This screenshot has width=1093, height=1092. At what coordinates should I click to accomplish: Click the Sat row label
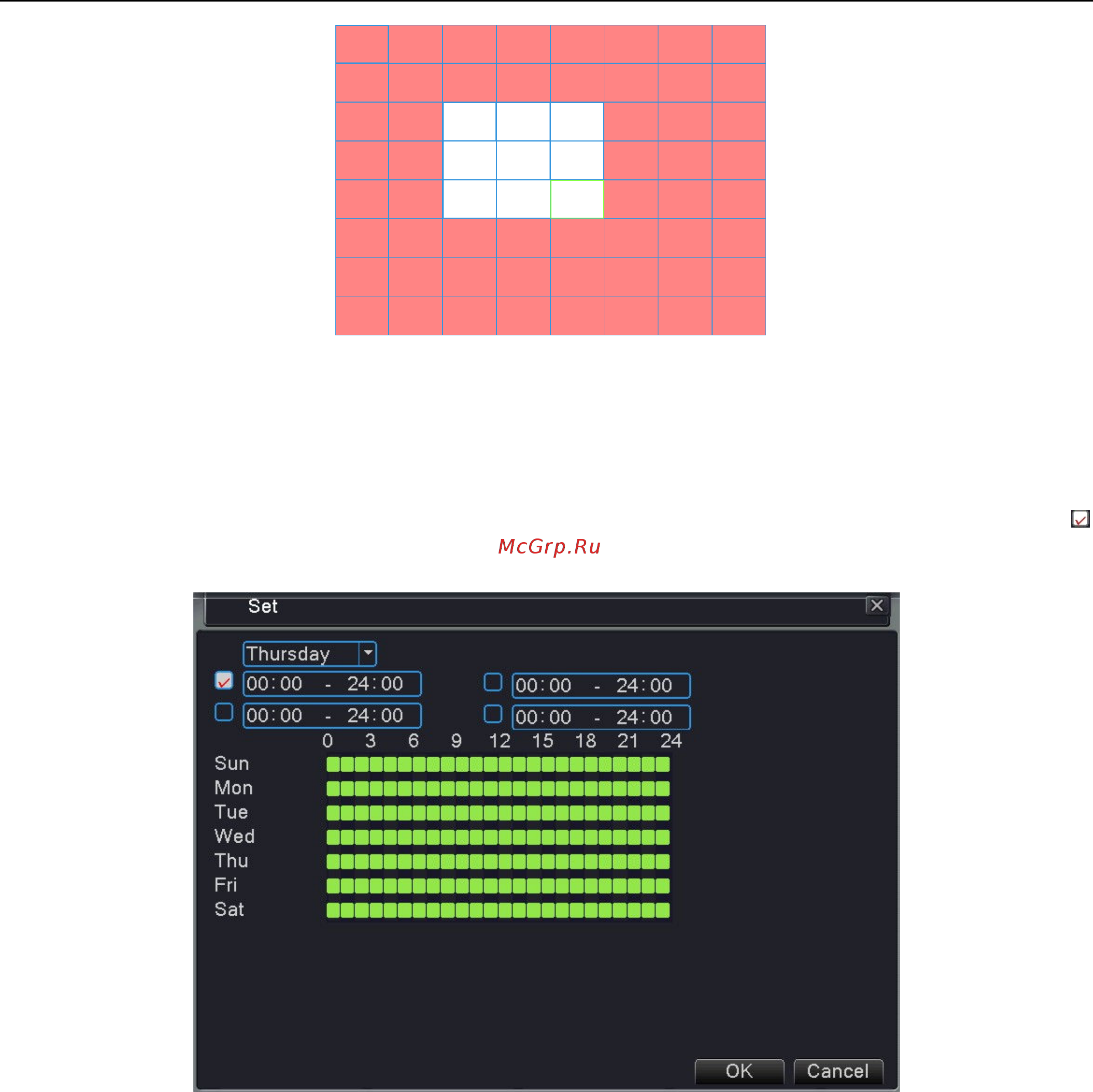click(x=229, y=909)
